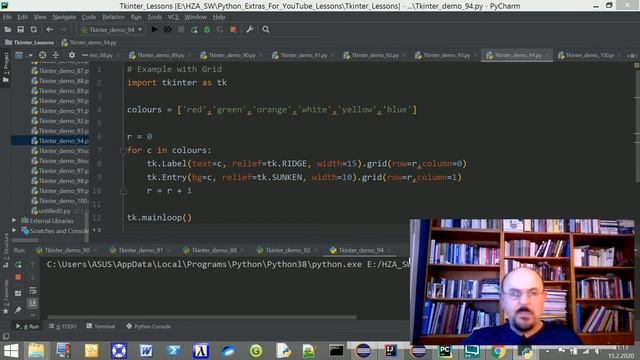The width and height of the screenshot is (640, 360).
Task: Rerun program in Run panel
Action: [18, 264]
